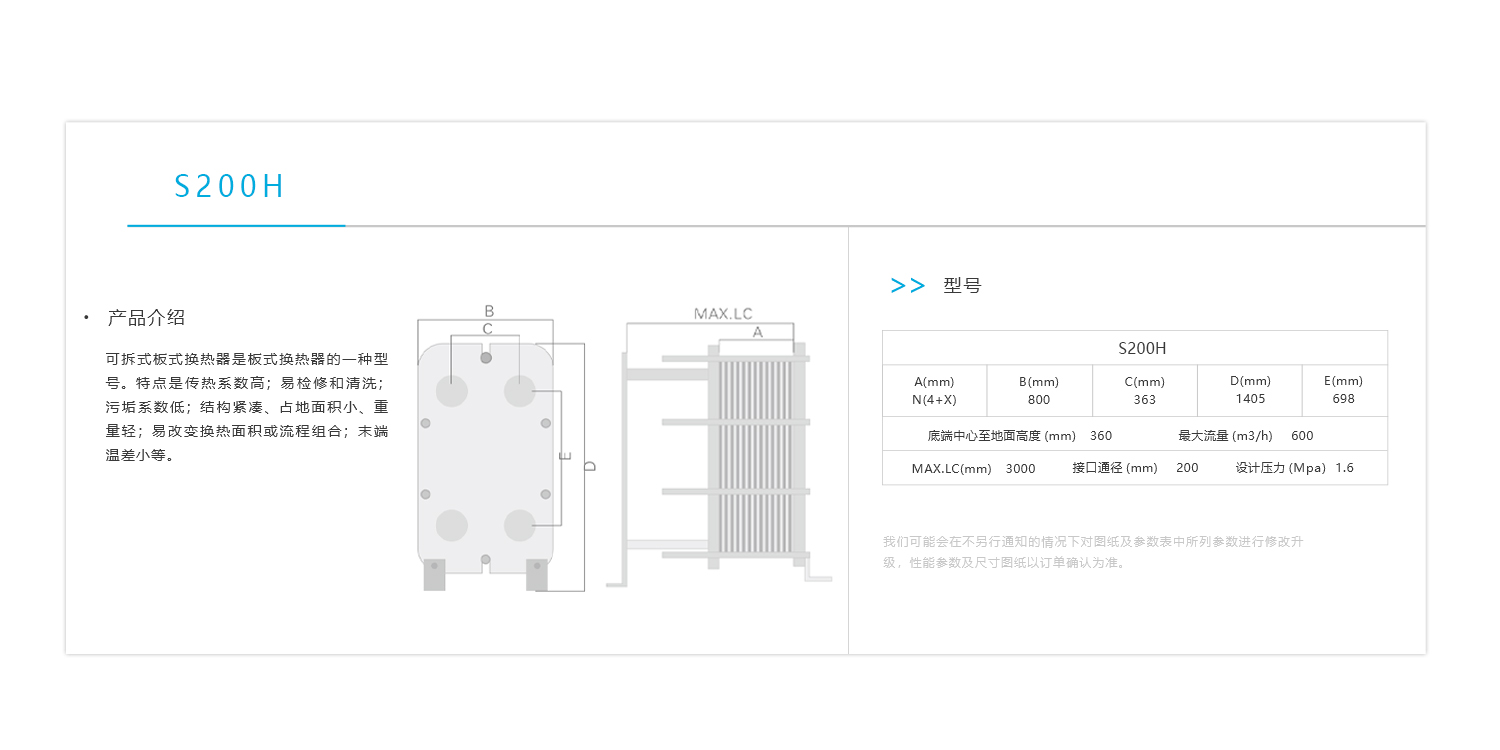Click the top-right port circle in front view
The image size is (1500, 750).
(x=519, y=391)
